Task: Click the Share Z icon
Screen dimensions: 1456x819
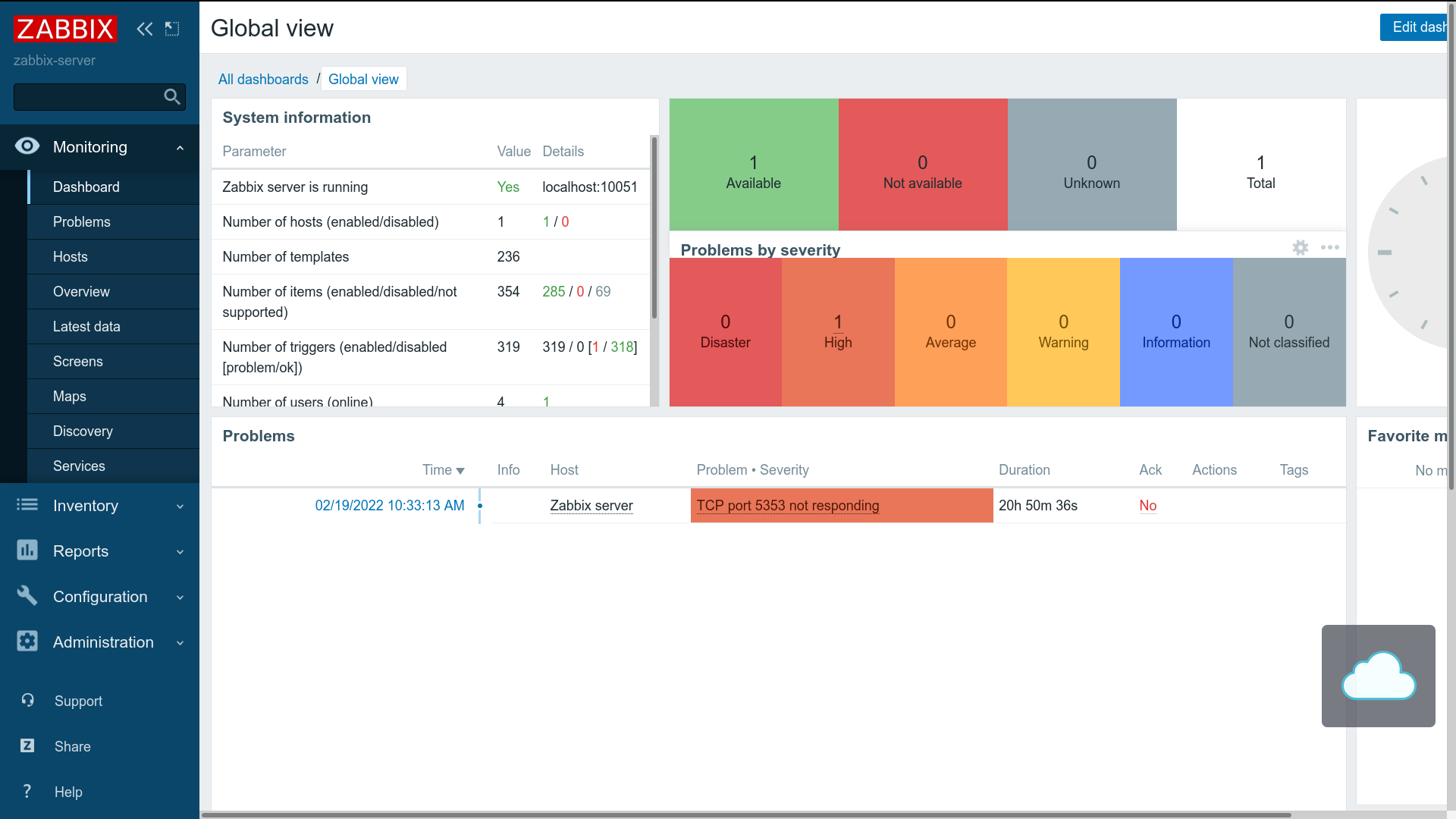Action: 27,745
